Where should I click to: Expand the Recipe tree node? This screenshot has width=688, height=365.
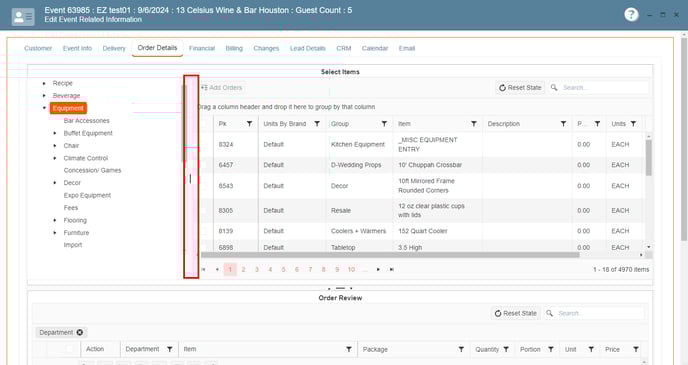[x=44, y=83]
